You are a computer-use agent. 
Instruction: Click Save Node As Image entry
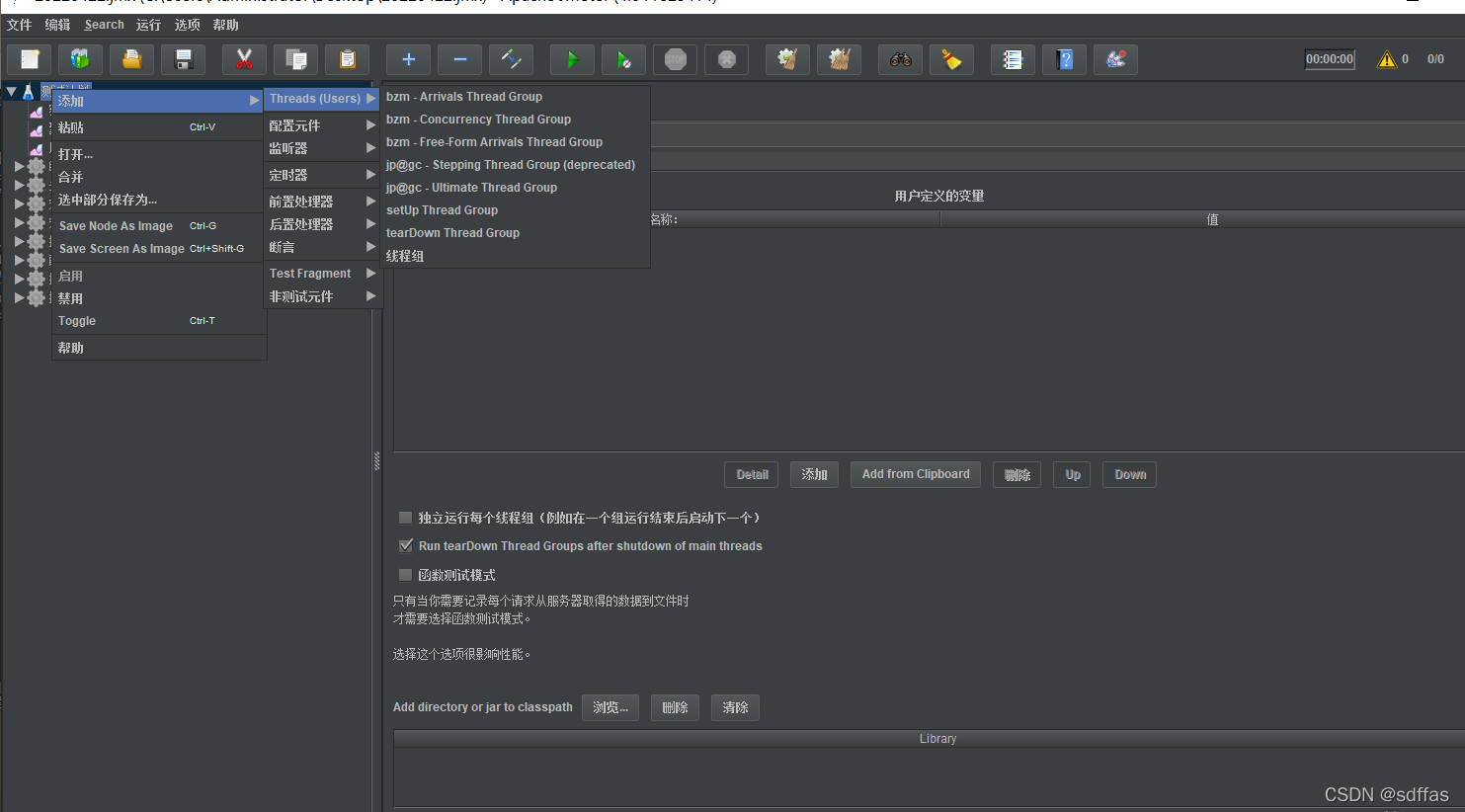158,226
